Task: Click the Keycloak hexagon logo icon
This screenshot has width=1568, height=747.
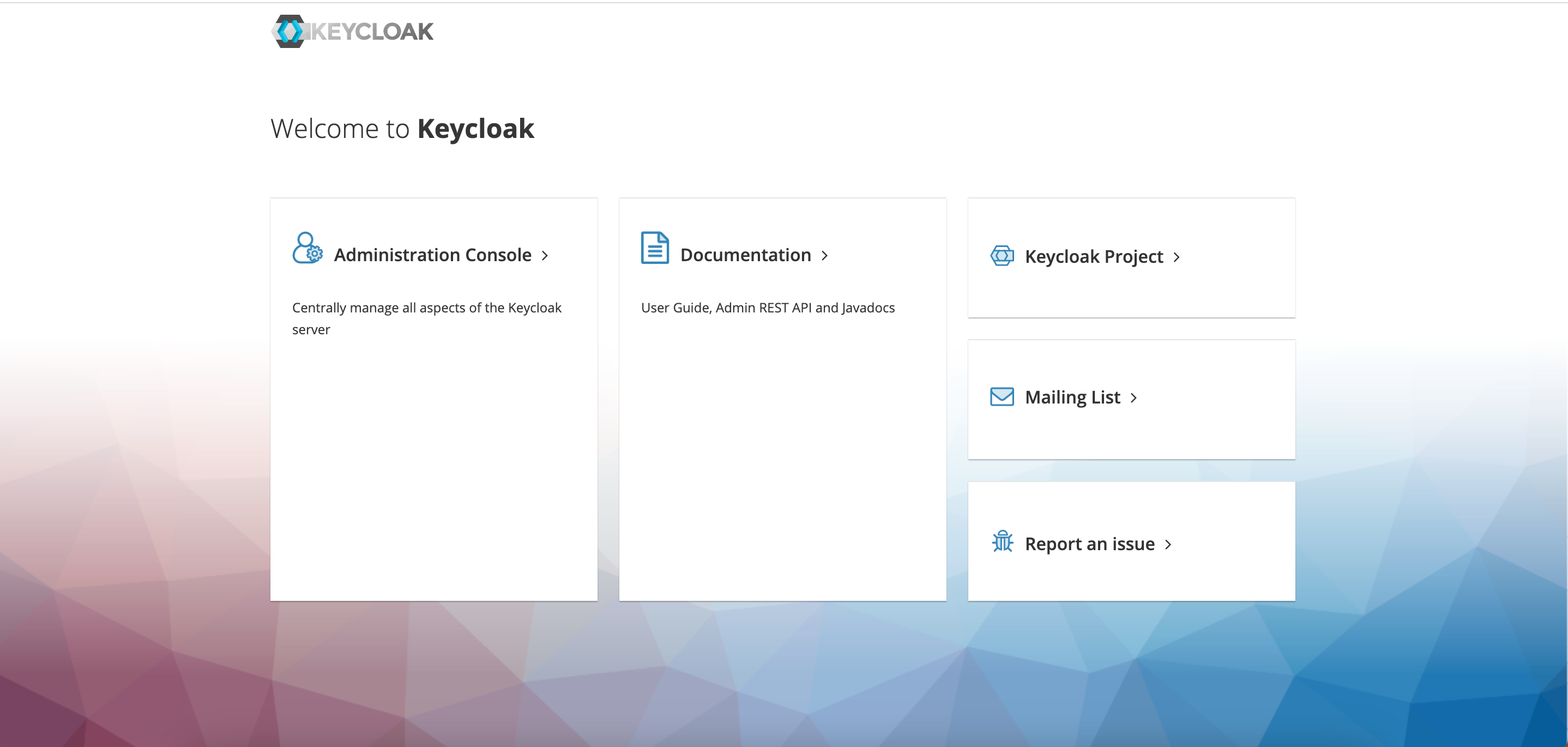Action: (x=291, y=31)
